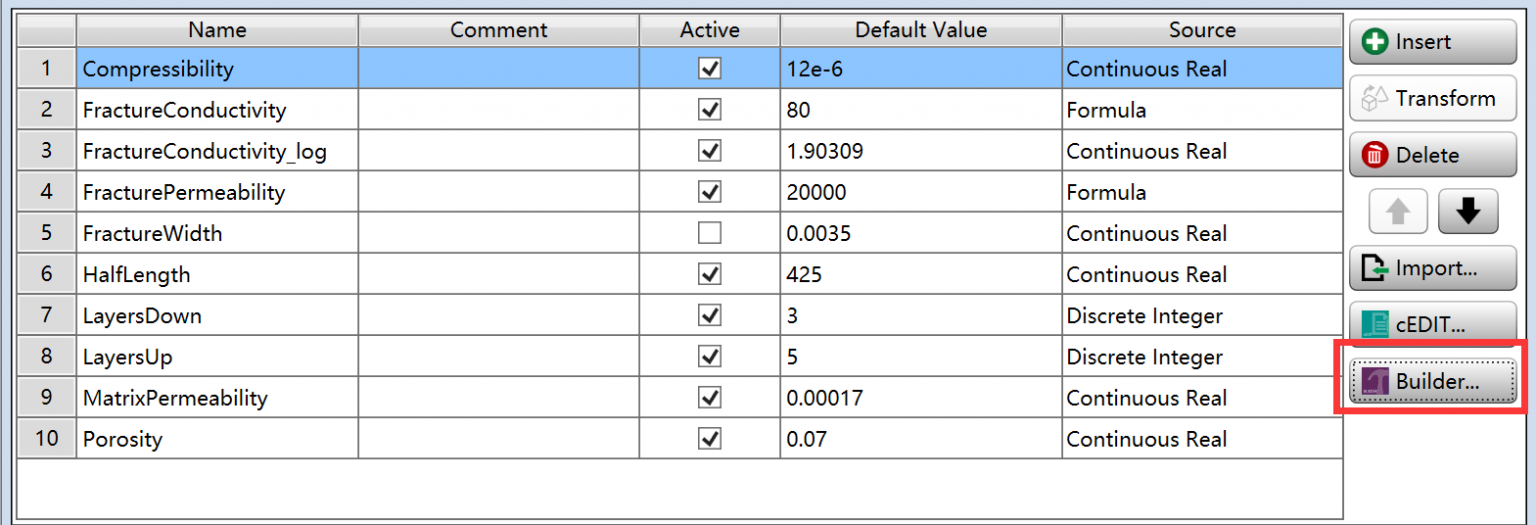Select the Source cell of LayersDown
1536x525 pixels.
[1201, 316]
